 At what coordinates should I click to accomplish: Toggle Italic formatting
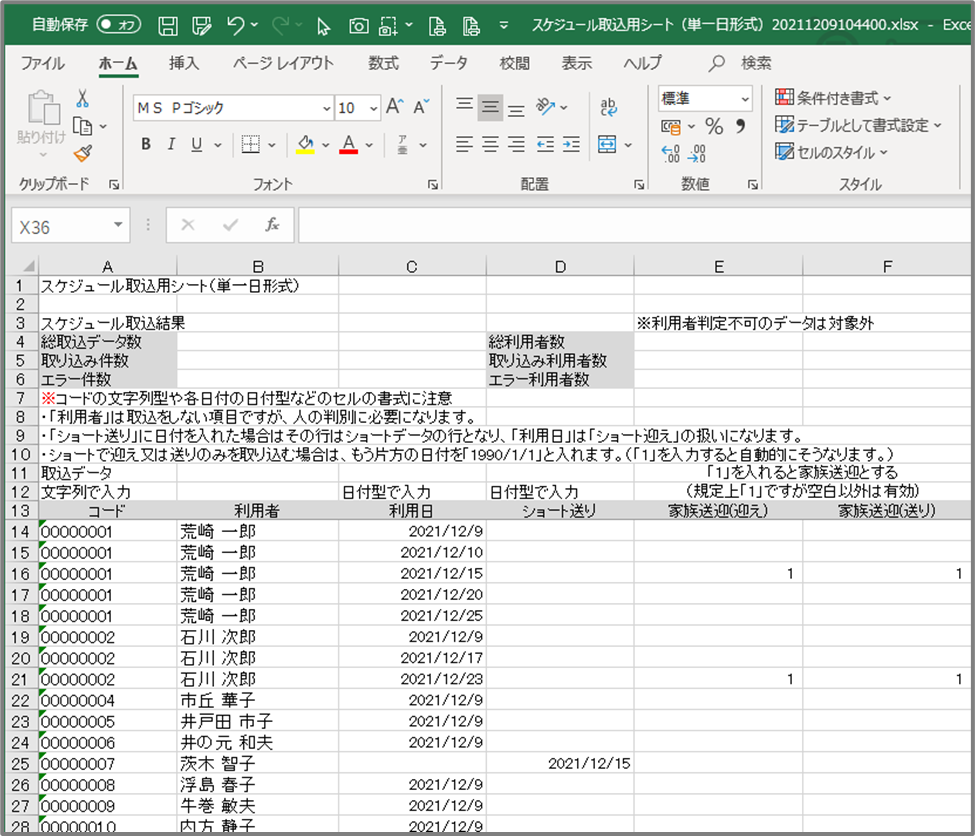[x=171, y=144]
